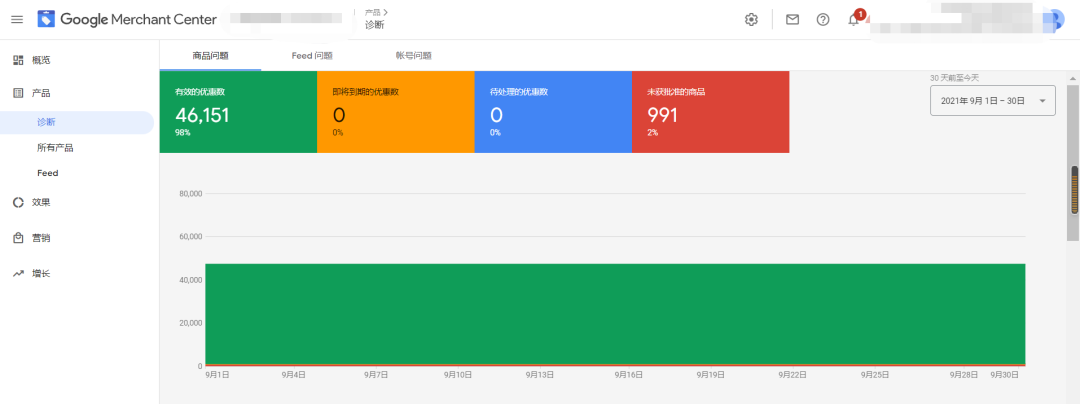Select the red 未获批准的商品 card
This screenshot has height=404, width=1080.
coord(711,111)
